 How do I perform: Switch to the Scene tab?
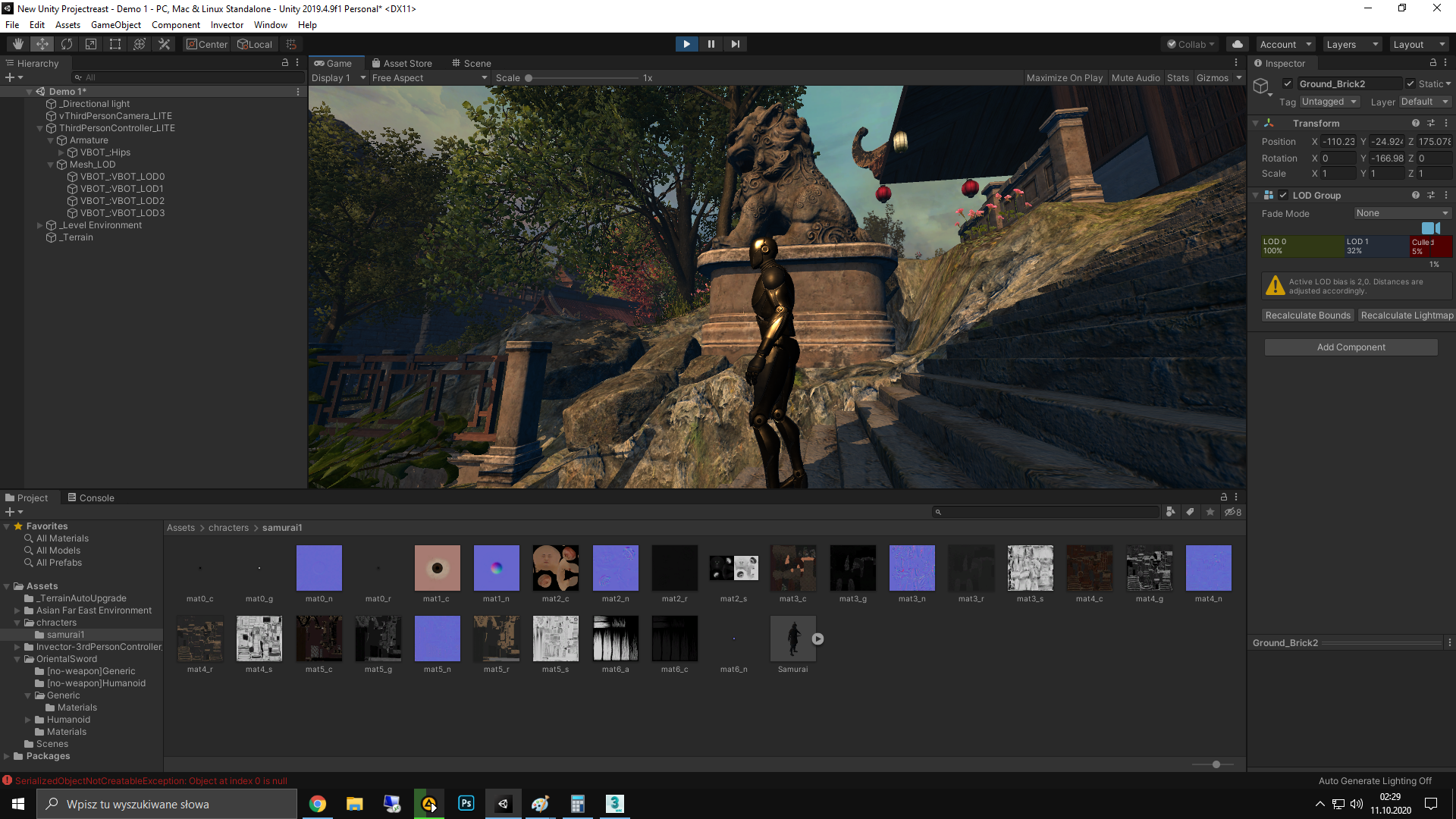[471, 63]
